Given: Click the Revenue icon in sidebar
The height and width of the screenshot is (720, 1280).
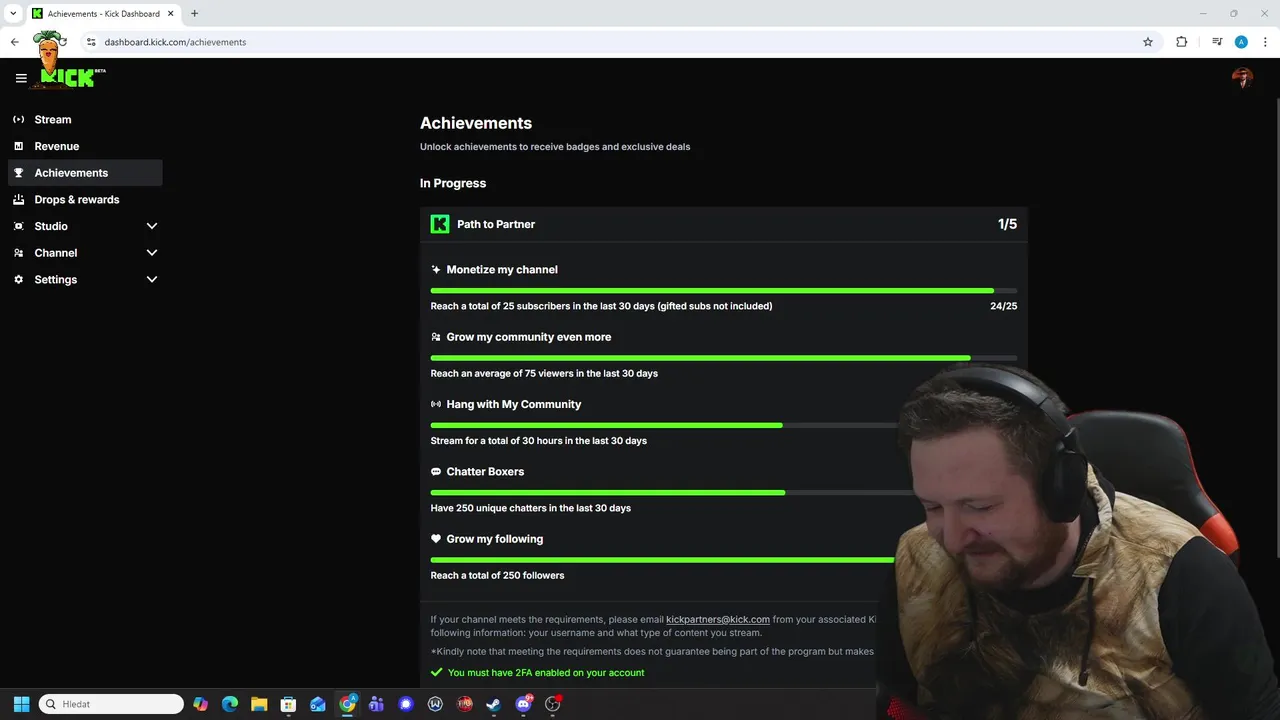Looking at the screenshot, I should [x=18, y=146].
